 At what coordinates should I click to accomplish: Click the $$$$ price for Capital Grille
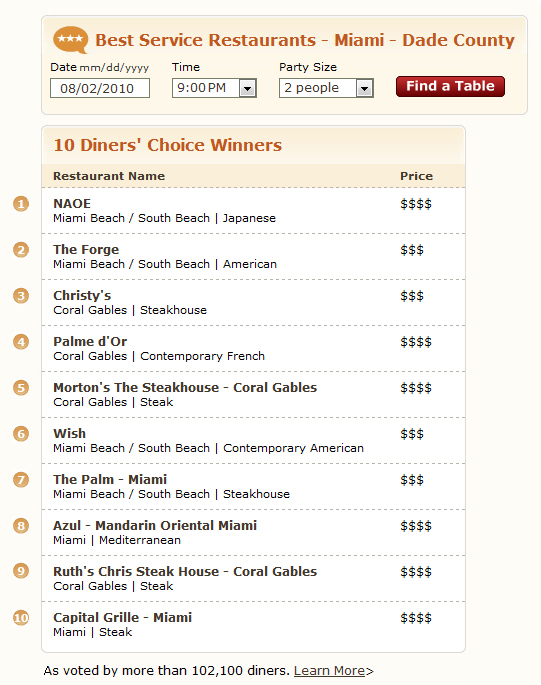click(416, 618)
